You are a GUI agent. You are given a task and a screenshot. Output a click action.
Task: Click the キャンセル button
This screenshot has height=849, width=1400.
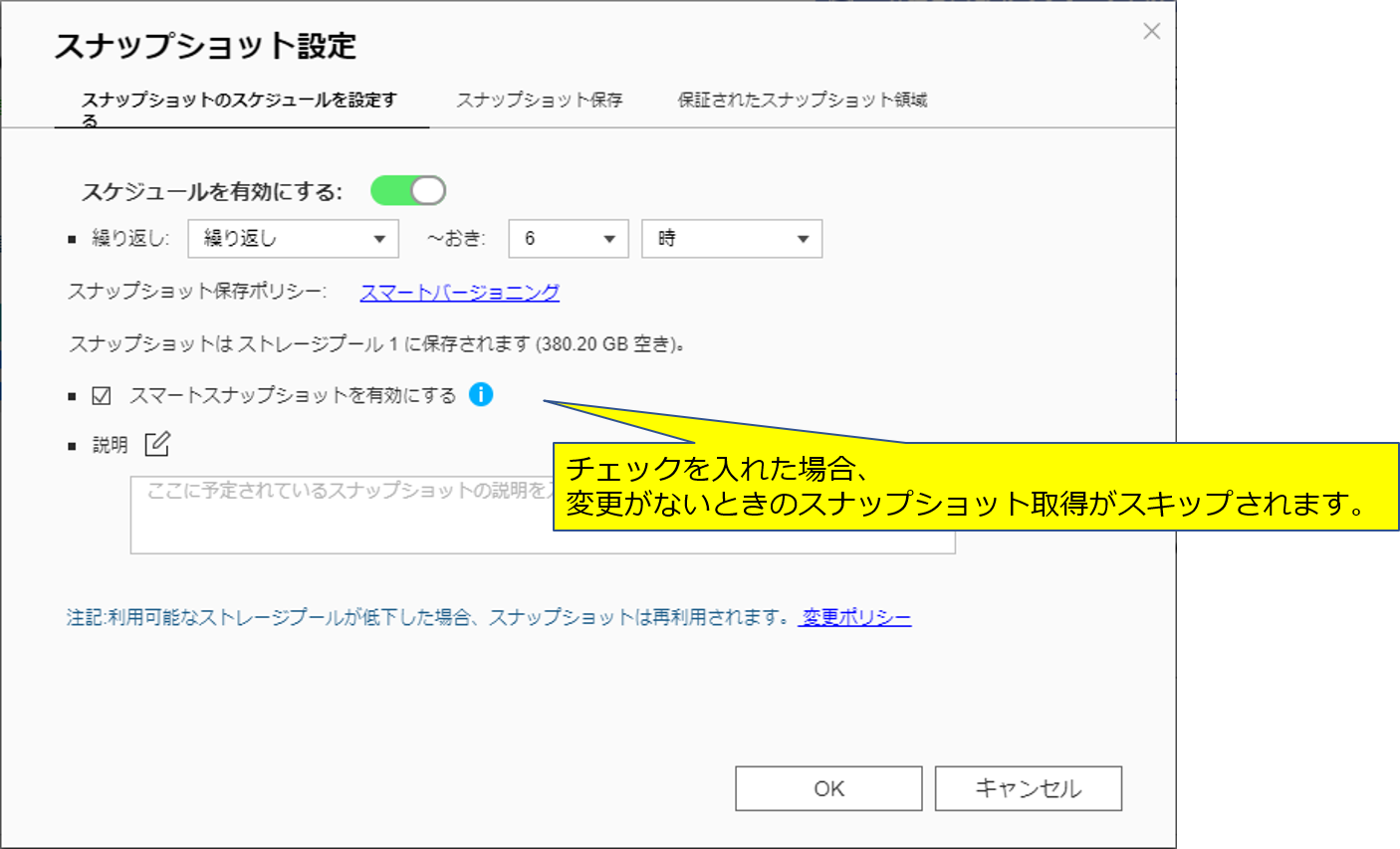[1029, 788]
